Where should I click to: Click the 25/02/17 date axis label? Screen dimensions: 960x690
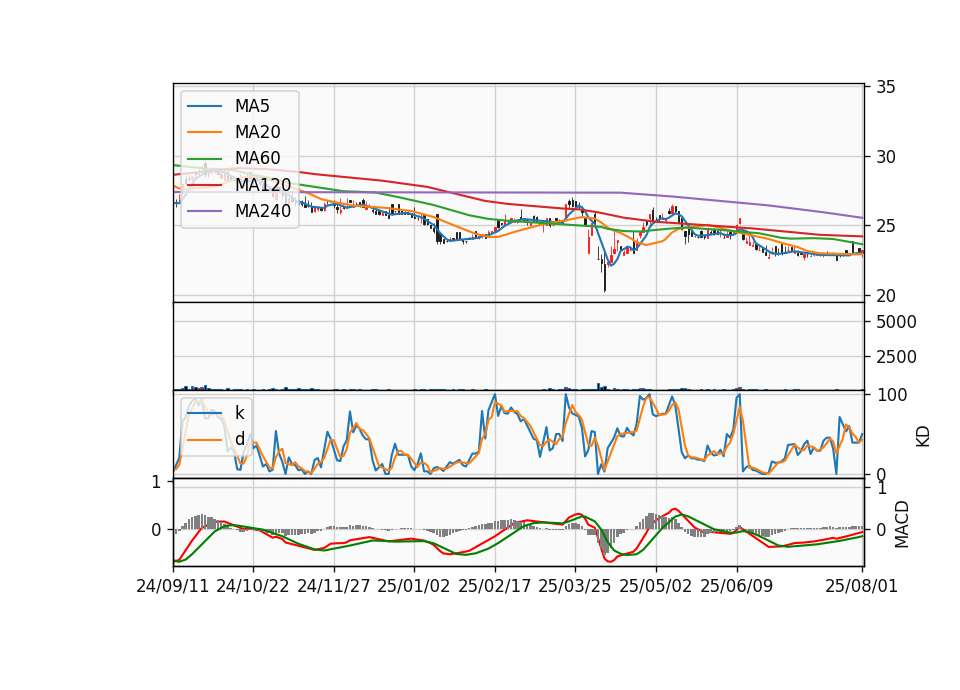(495, 586)
